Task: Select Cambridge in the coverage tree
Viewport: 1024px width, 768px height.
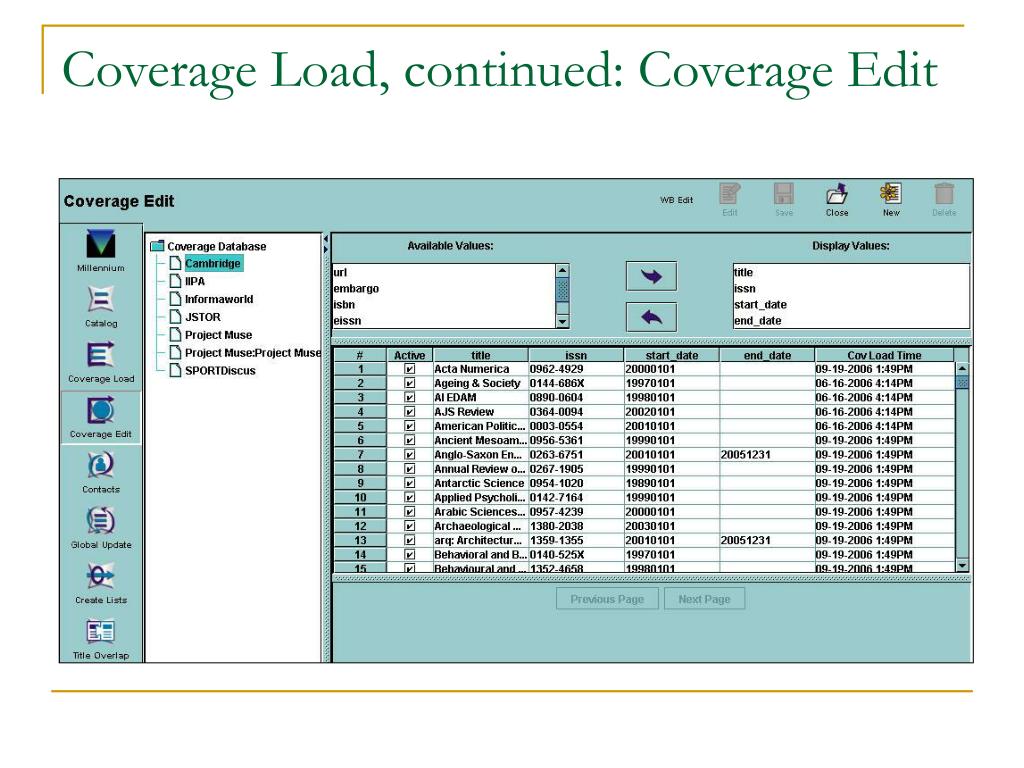Action: click(x=213, y=263)
